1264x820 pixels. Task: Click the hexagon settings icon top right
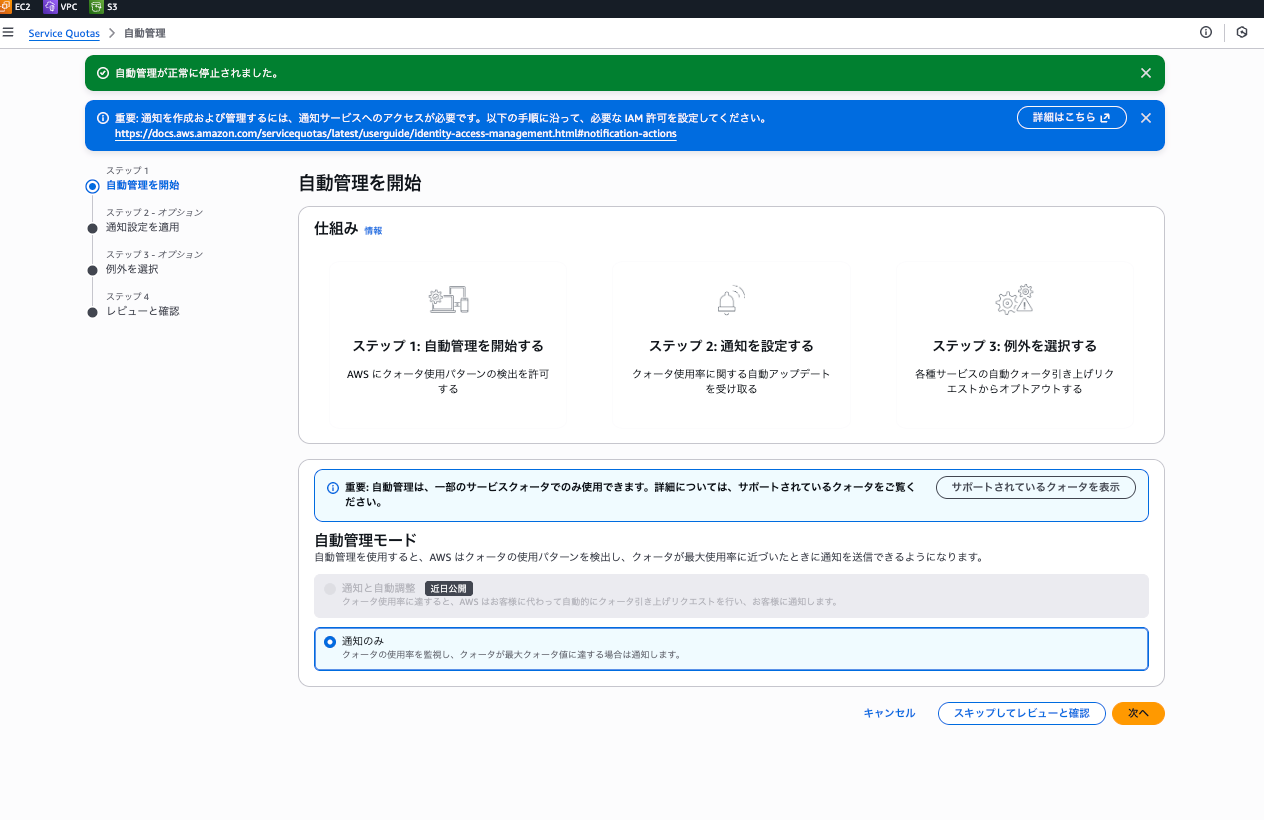tap(1242, 32)
